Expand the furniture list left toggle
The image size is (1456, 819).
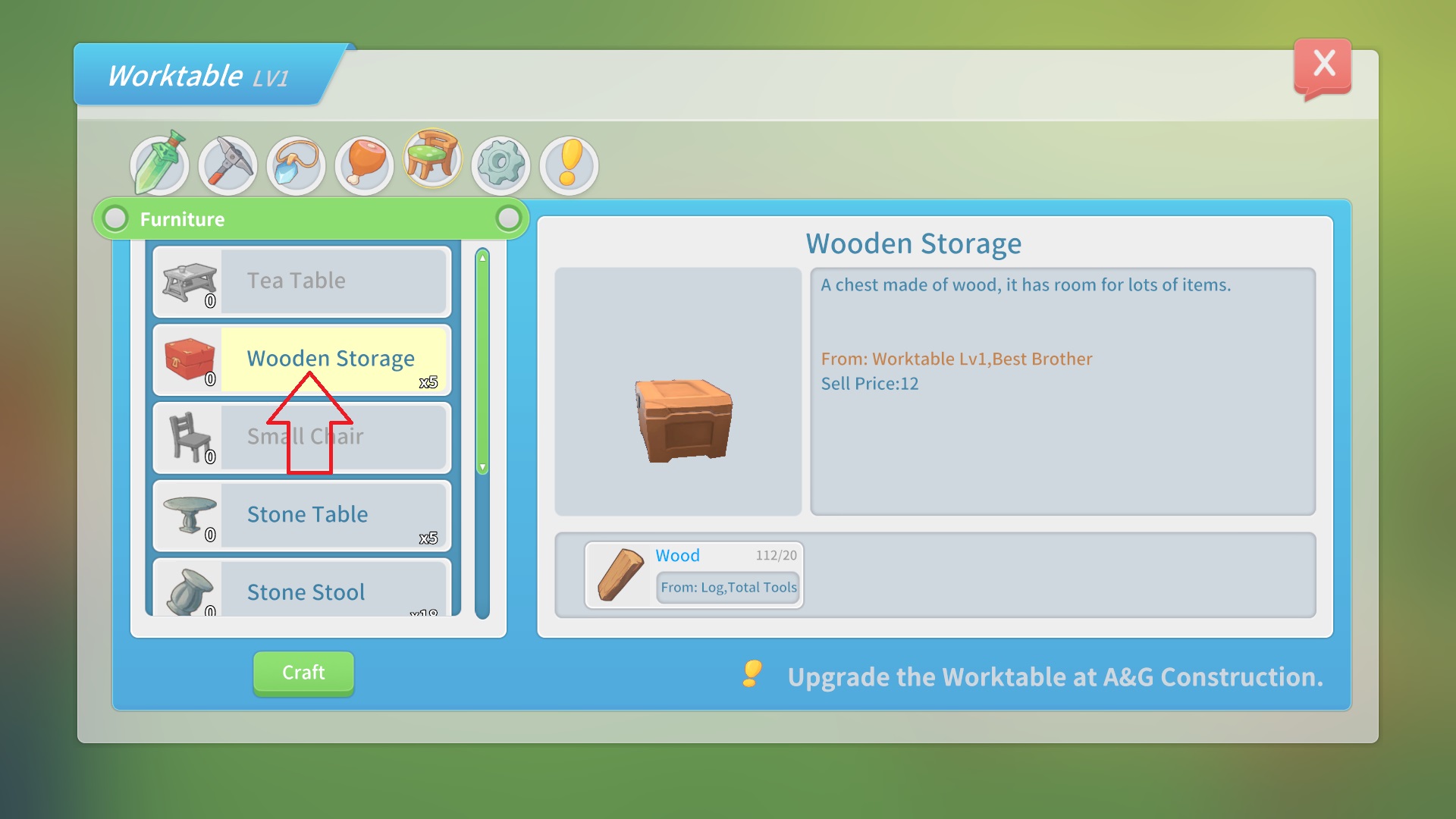[115, 219]
